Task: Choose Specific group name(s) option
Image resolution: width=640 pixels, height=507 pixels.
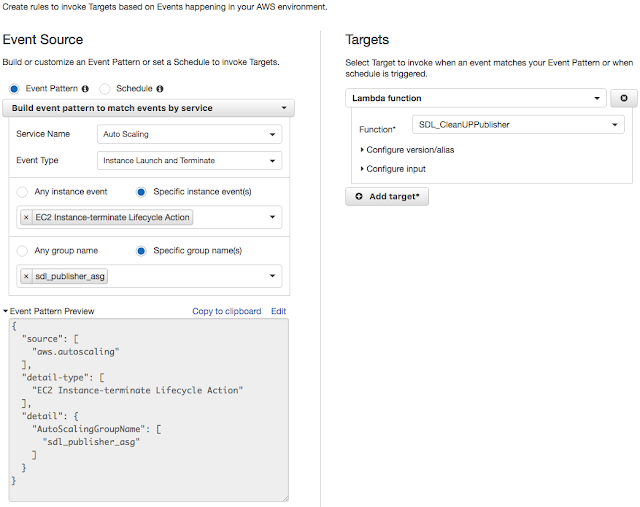Action: point(141,250)
